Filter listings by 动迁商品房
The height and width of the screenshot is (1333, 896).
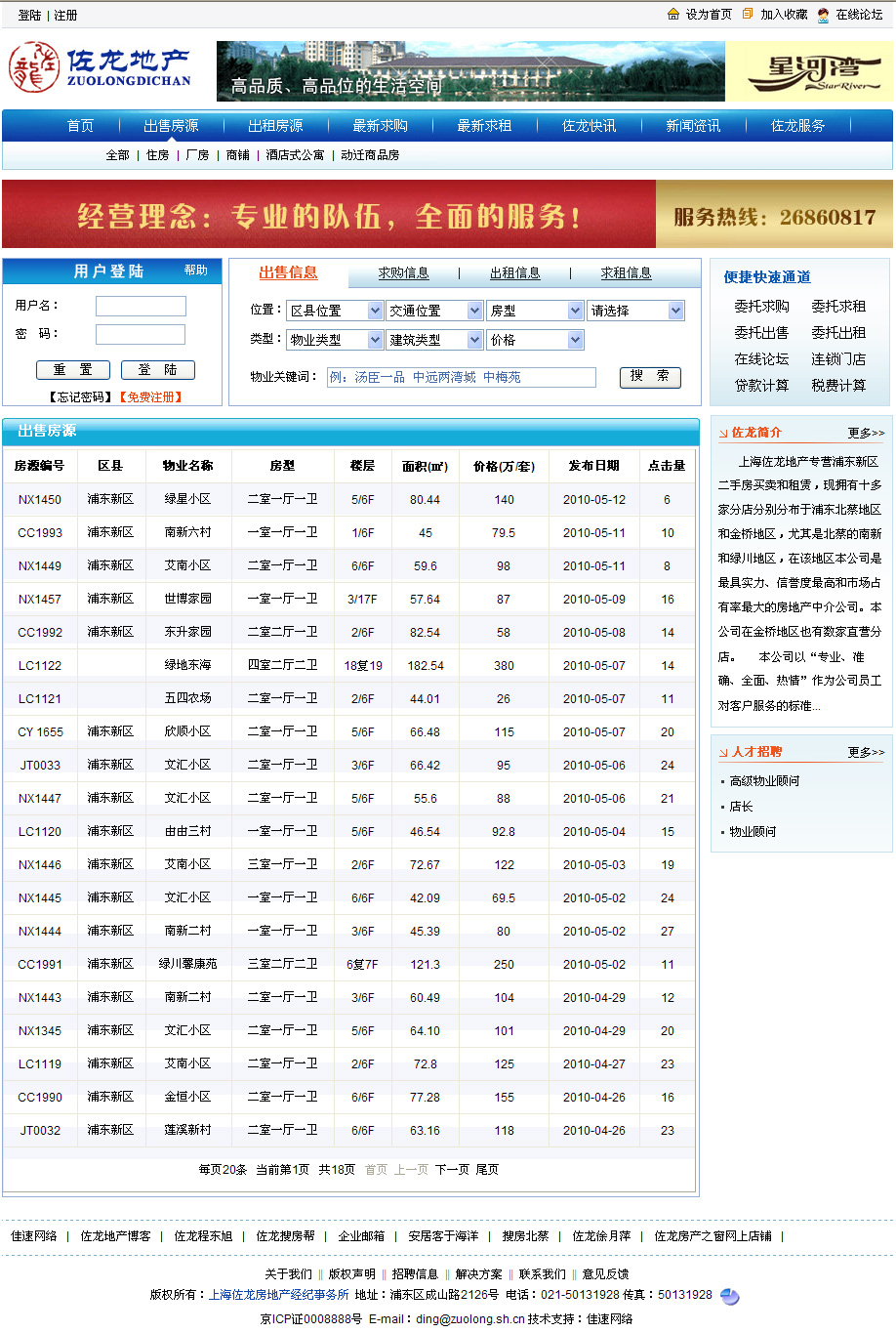(x=370, y=155)
